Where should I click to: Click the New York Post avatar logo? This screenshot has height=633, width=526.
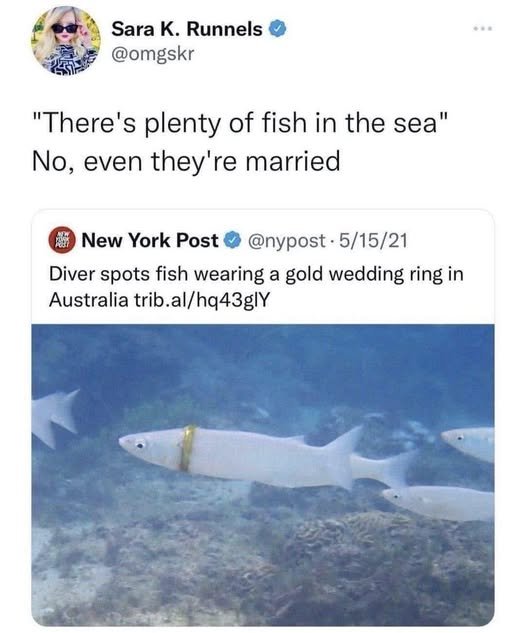pyautogui.click(x=62, y=240)
